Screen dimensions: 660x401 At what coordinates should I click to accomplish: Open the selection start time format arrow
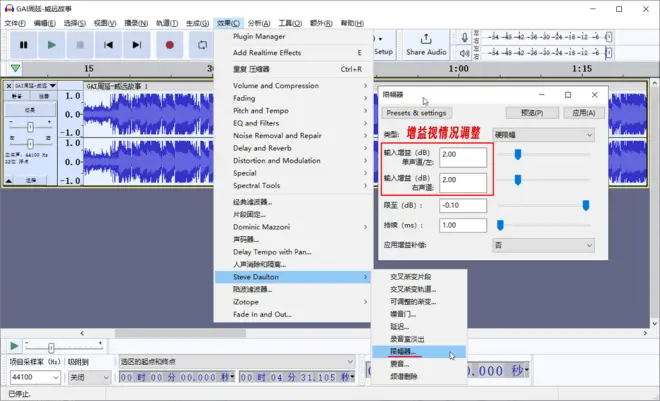232,377
